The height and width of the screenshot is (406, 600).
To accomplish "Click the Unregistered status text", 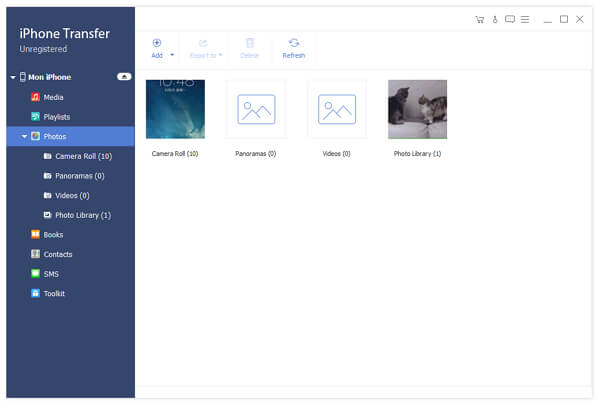I will click(43, 49).
